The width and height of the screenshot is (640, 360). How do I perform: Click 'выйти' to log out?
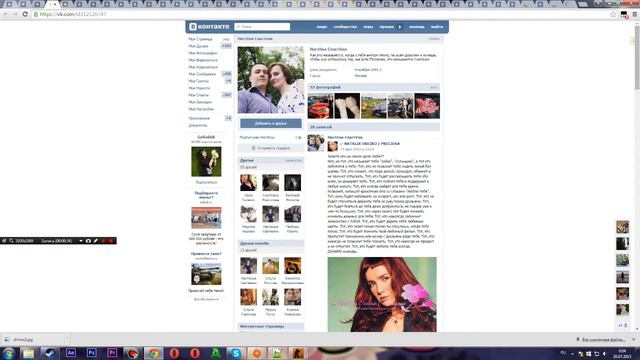pyautogui.click(x=437, y=27)
